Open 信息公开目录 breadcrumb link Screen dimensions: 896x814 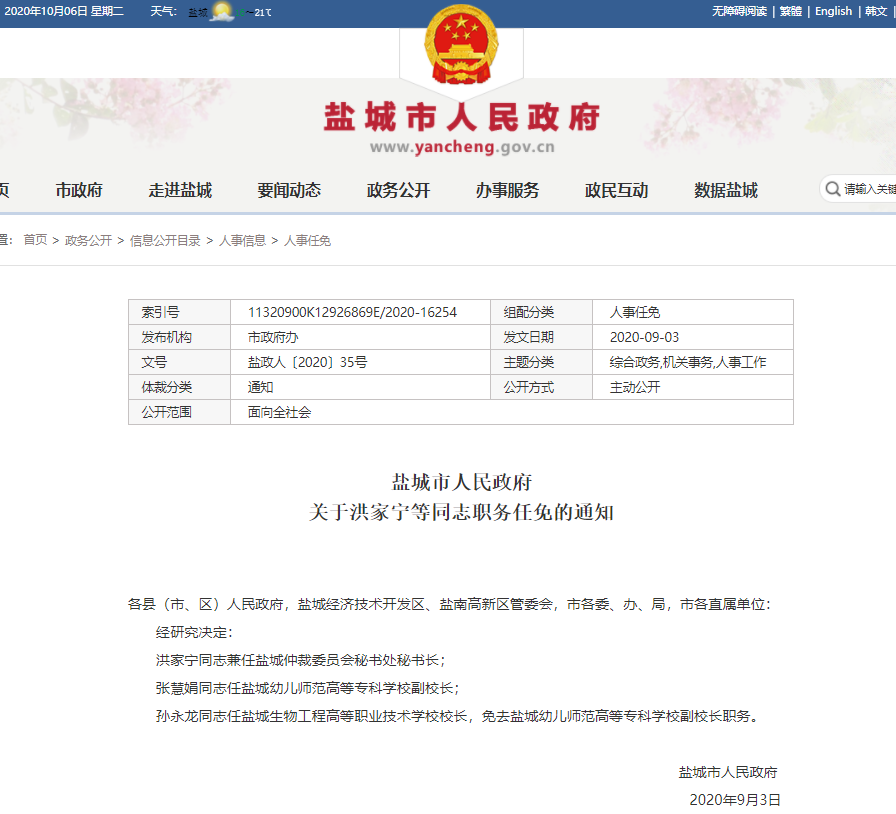pyautogui.click(x=165, y=241)
